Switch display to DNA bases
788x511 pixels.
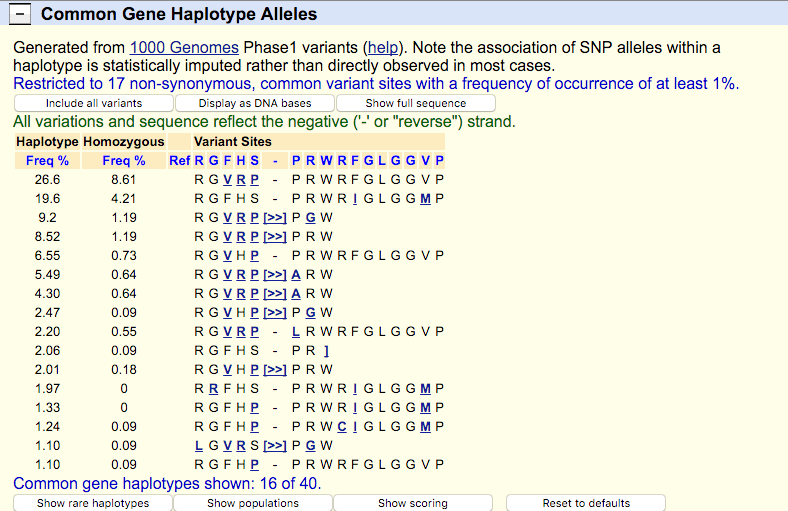tap(254, 103)
